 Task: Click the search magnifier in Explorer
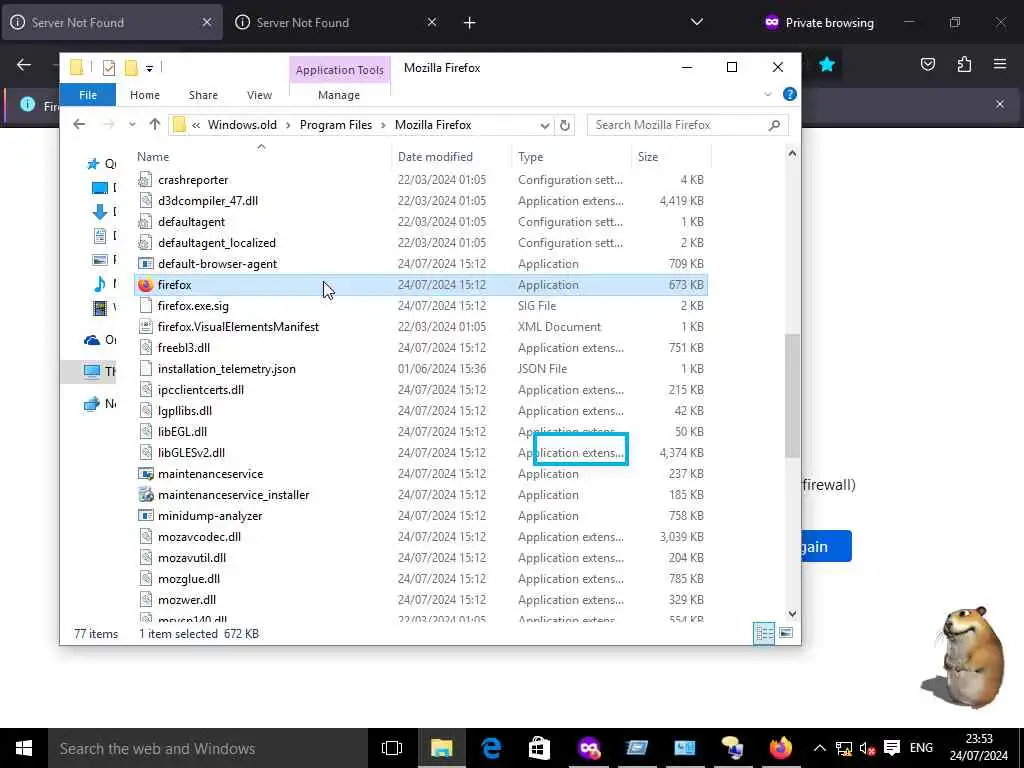[775, 125]
